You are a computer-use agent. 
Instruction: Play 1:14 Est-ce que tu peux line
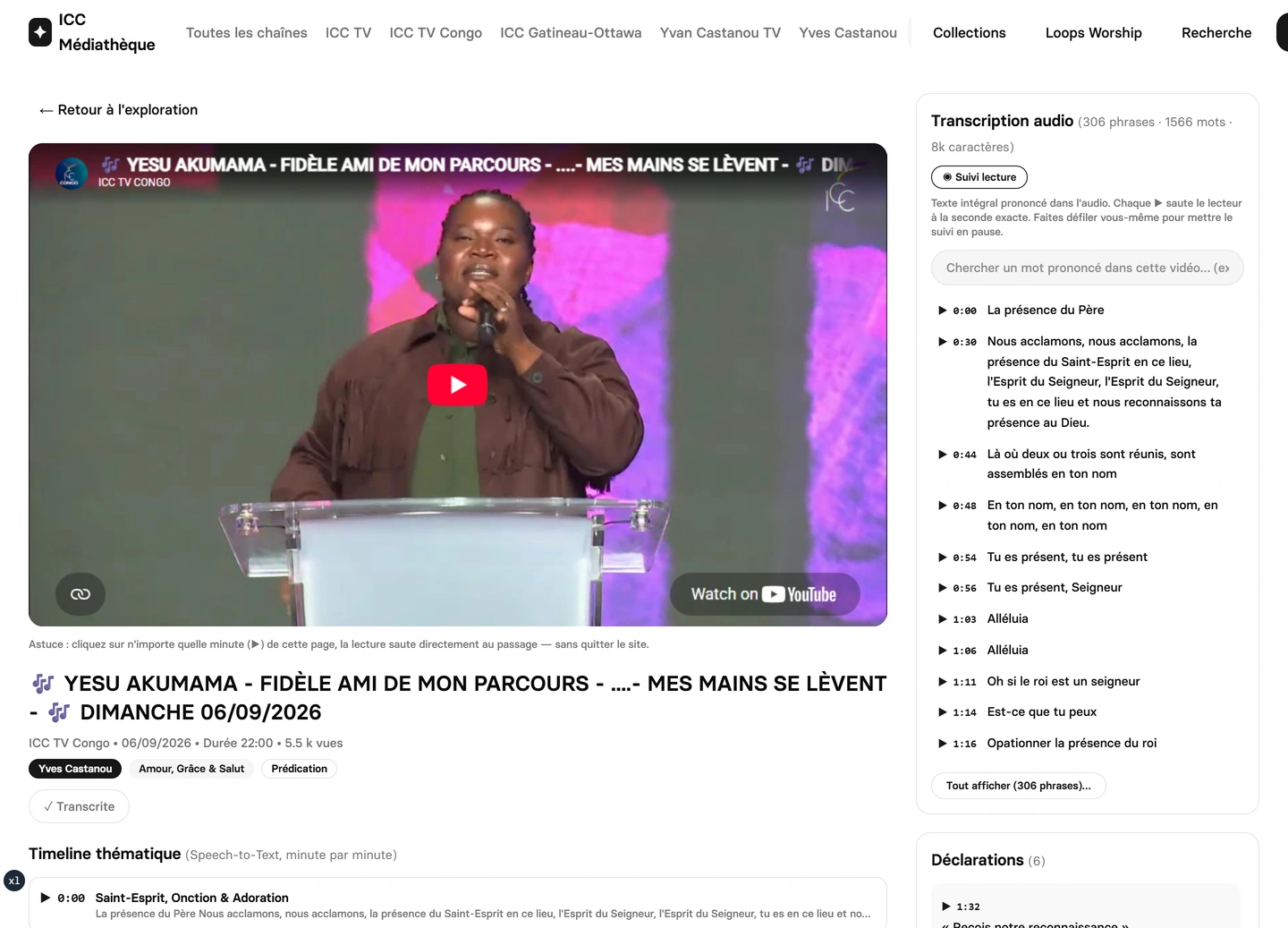1087,712
